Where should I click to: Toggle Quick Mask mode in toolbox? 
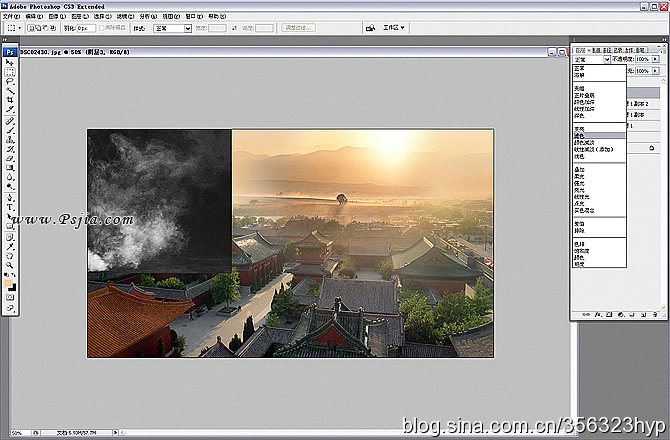pyautogui.click(x=10, y=297)
